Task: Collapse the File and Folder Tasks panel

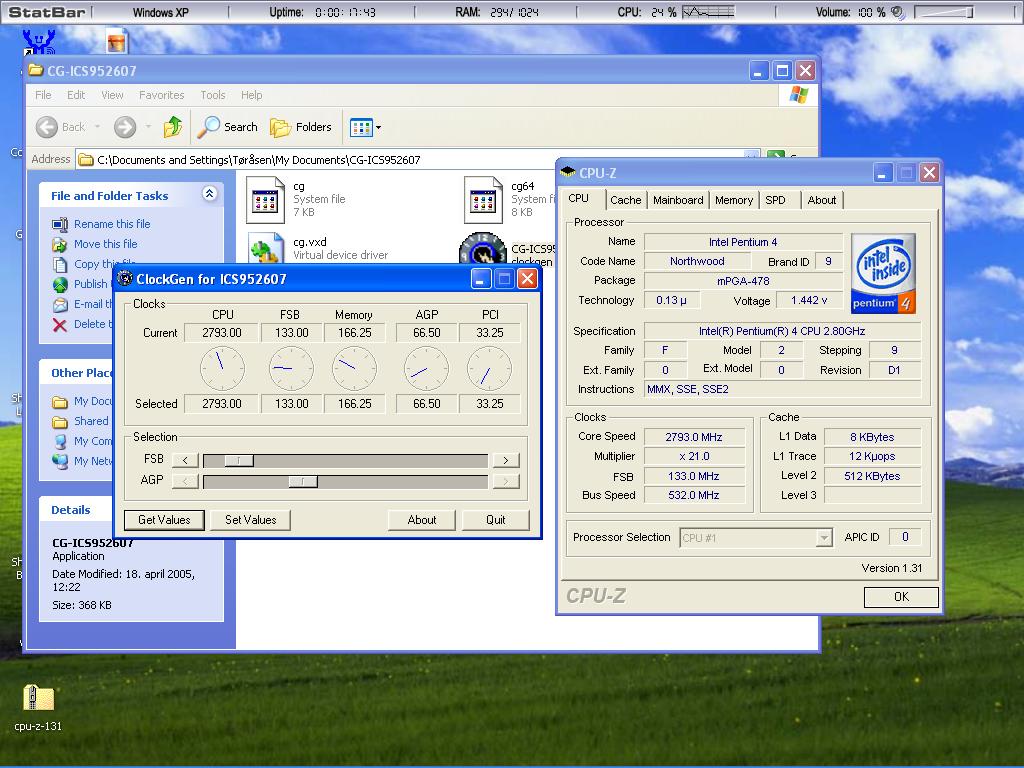Action: click(x=209, y=194)
